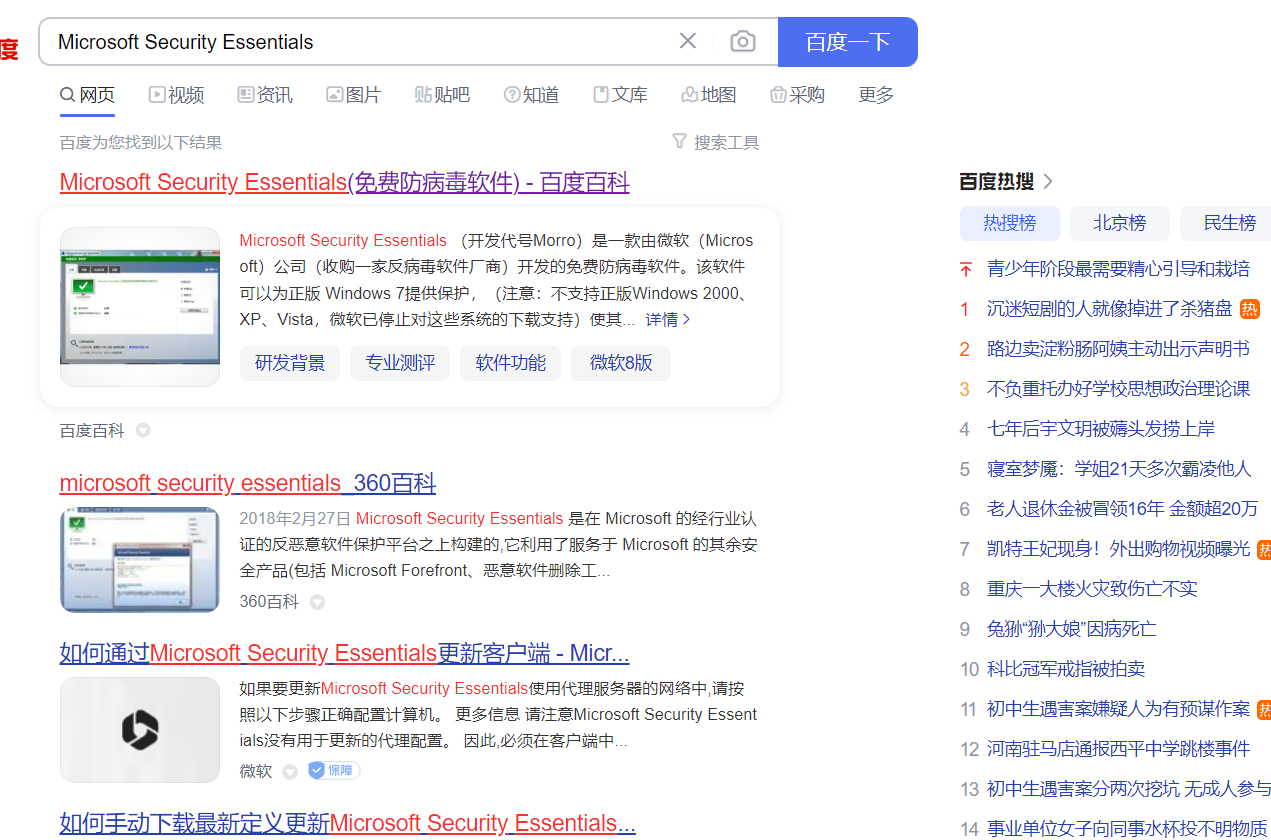Select the 网页 tab

88,95
